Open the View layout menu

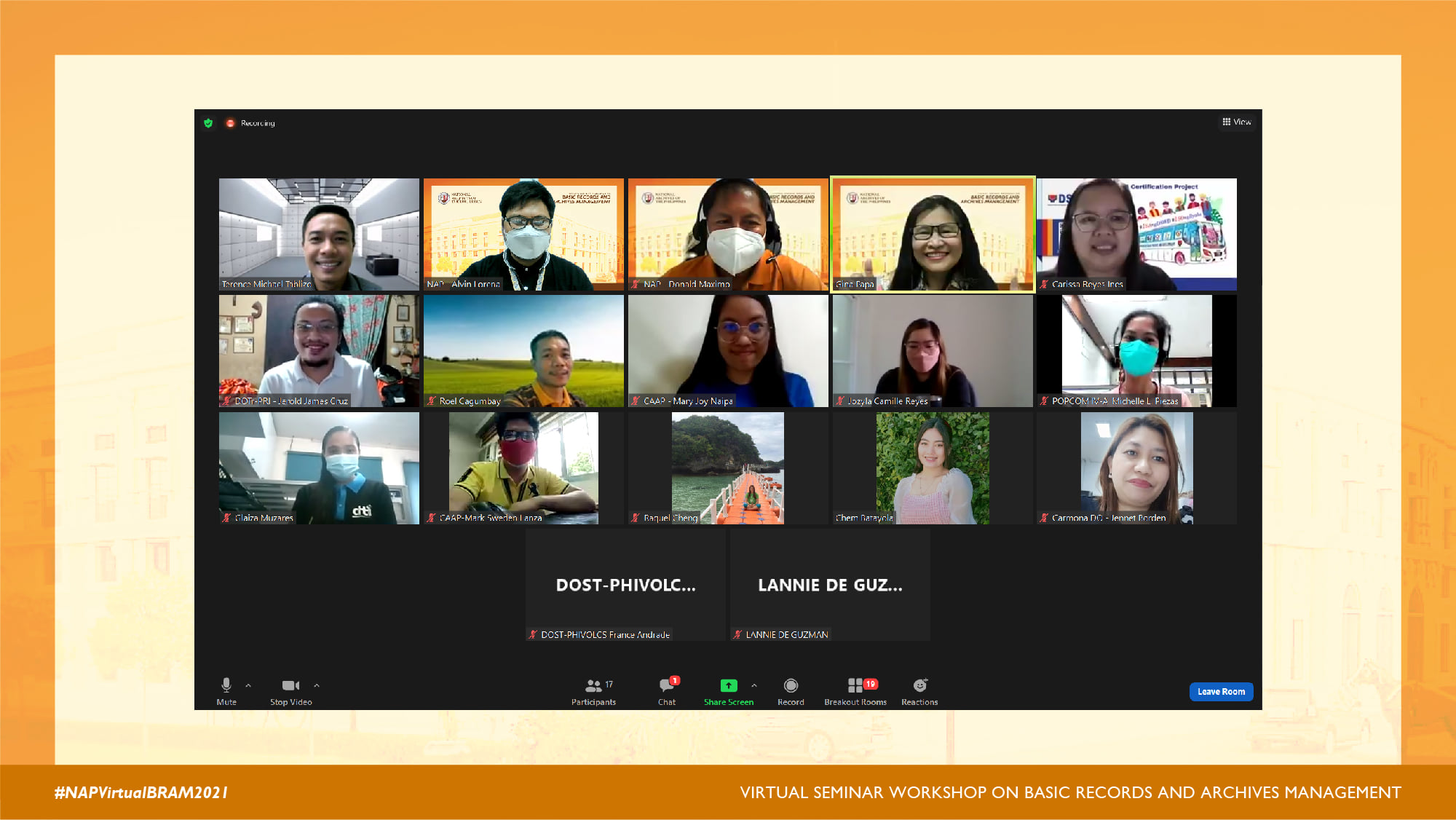1237,122
